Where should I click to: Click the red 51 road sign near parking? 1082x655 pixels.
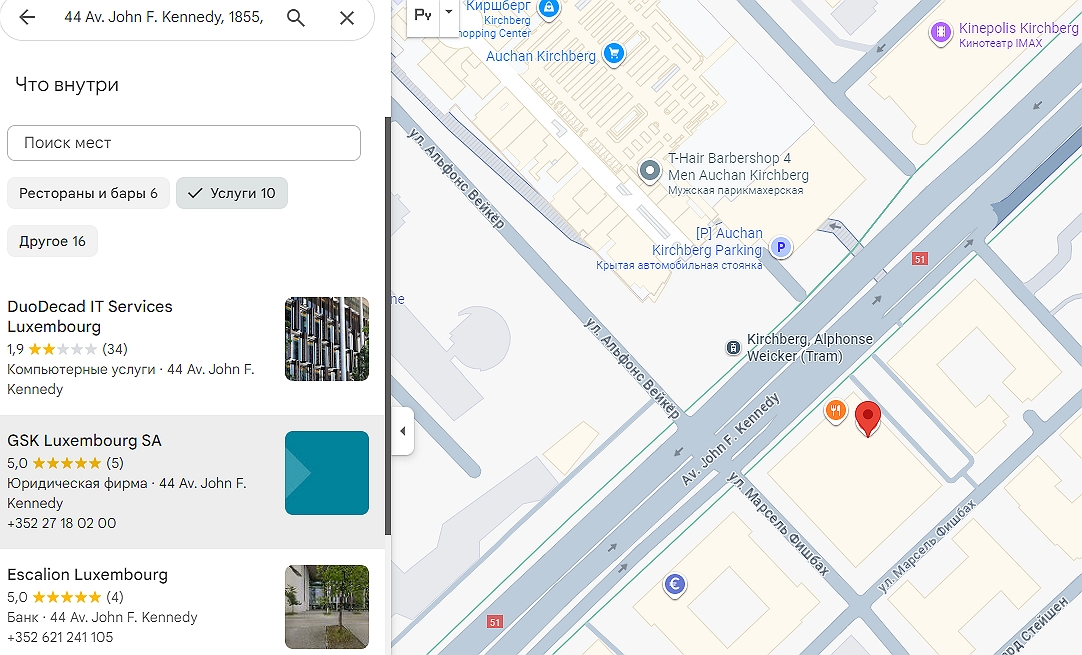click(x=919, y=259)
